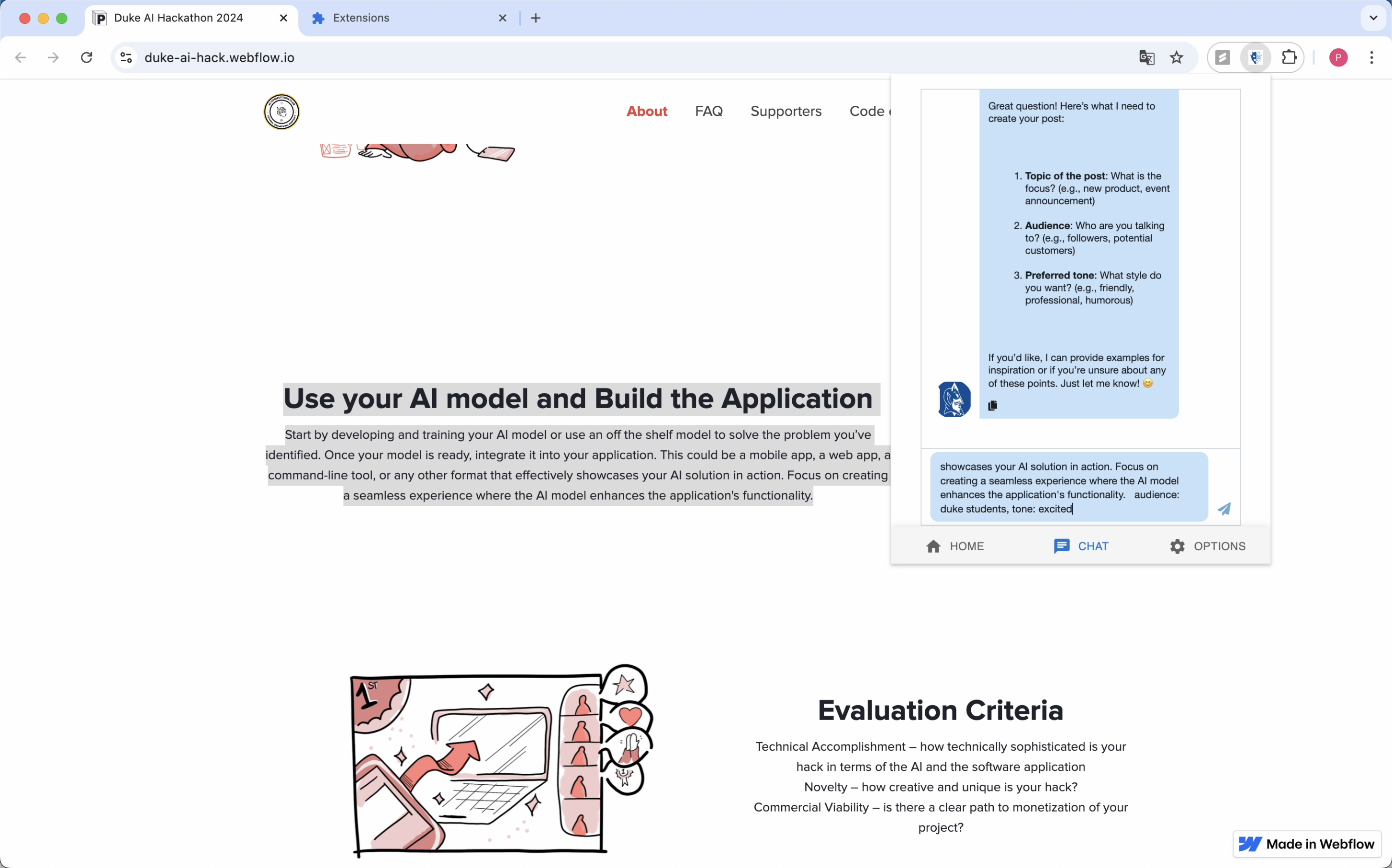Open the Chrome profile menu labeled P
1392x868 pixels.
point(1338,57)
